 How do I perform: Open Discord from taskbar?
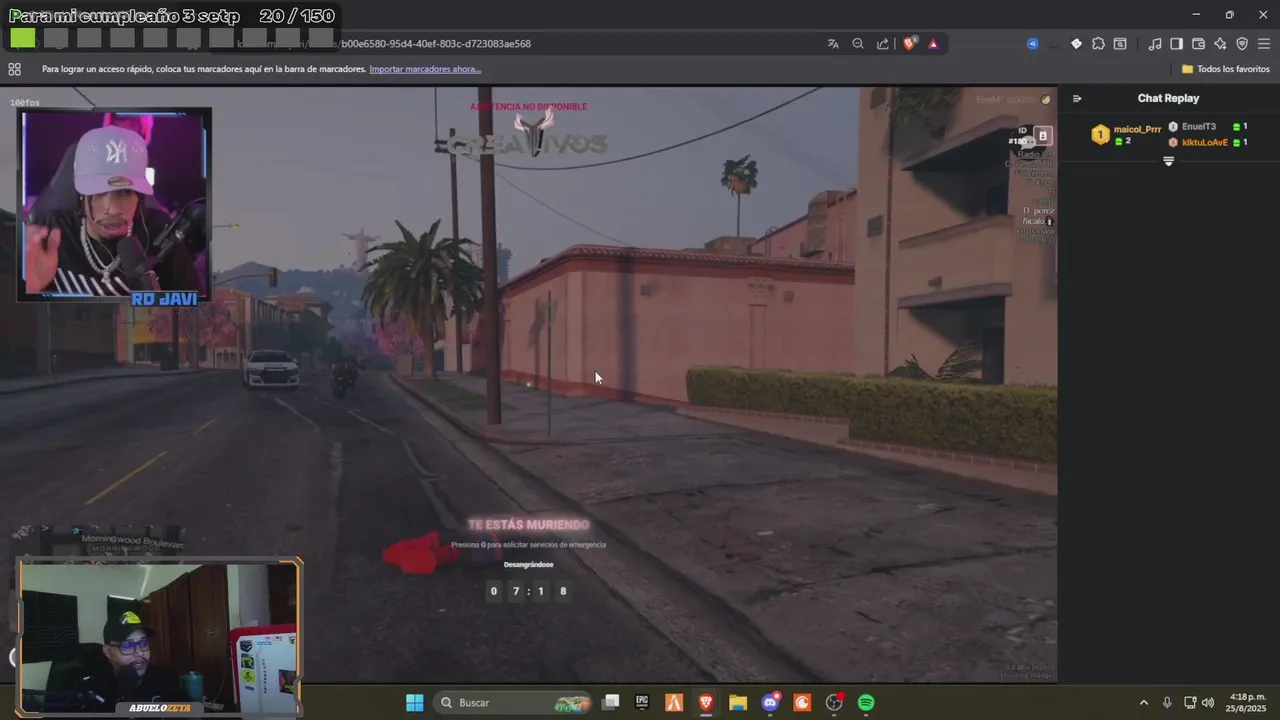770,703
